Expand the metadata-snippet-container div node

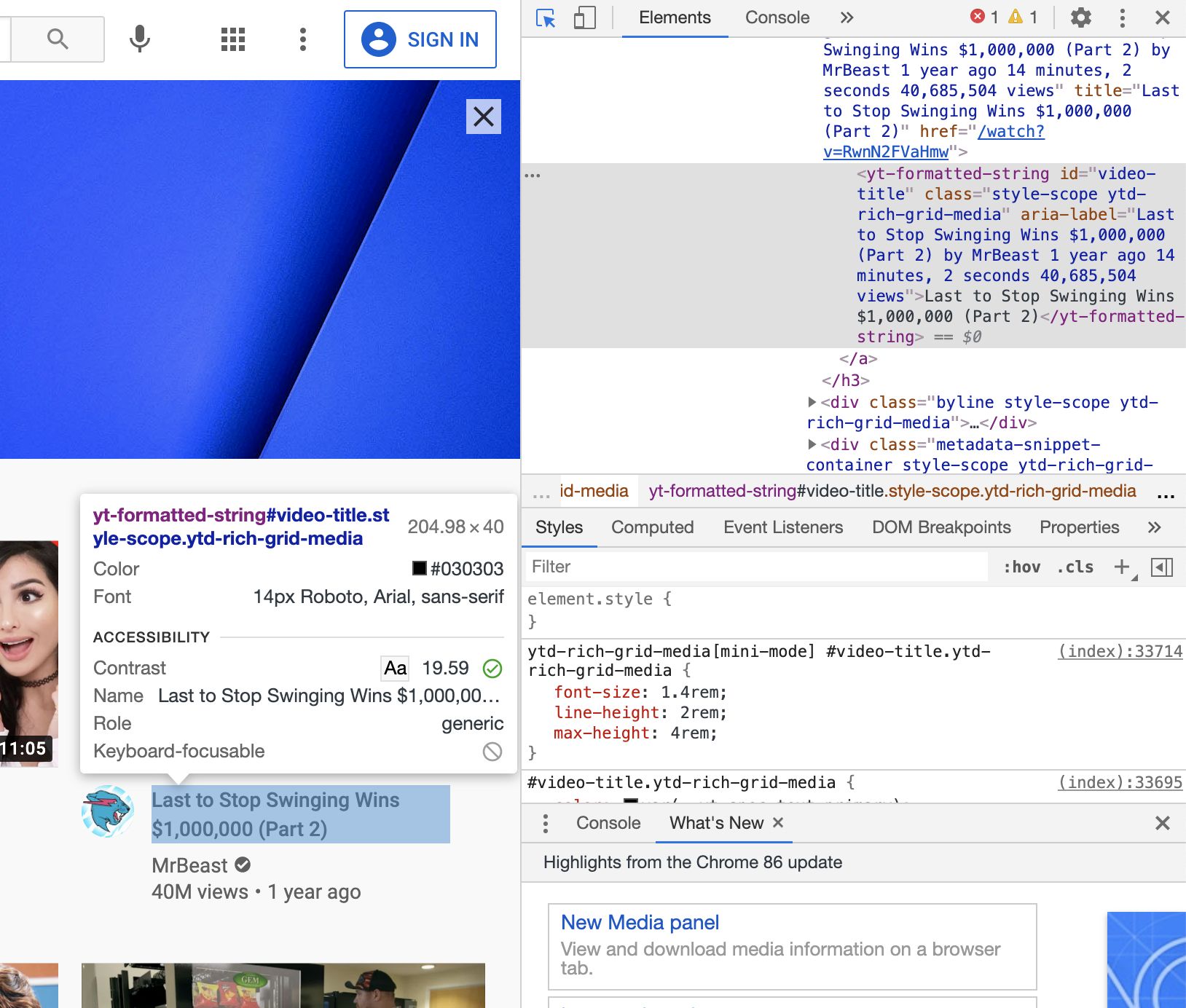pyautogui.click(x=812, y=444)
